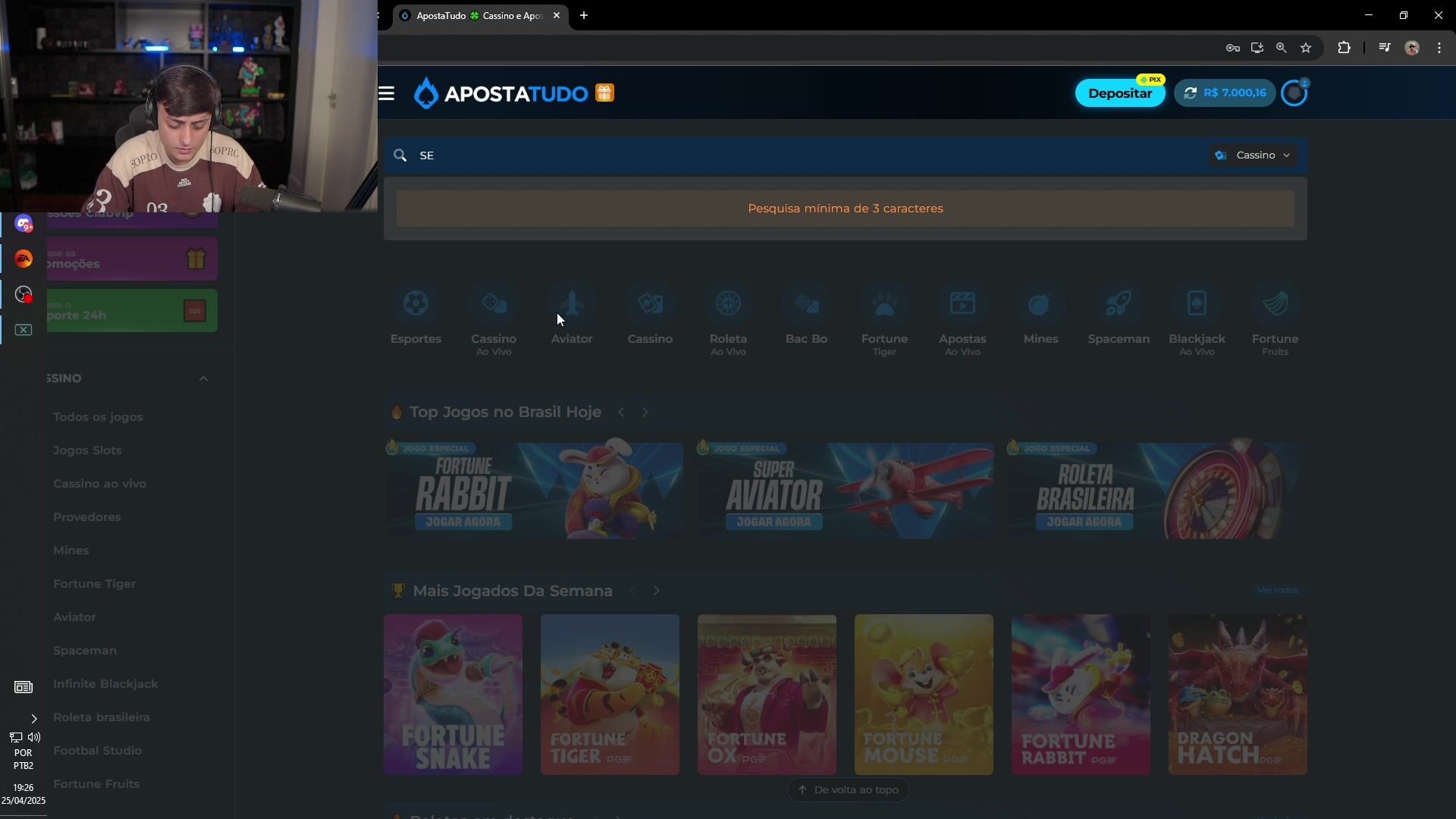Show previous Top Jogos no Brasil items
This screenshot has height=819, width=1456.
pos(621,413)
